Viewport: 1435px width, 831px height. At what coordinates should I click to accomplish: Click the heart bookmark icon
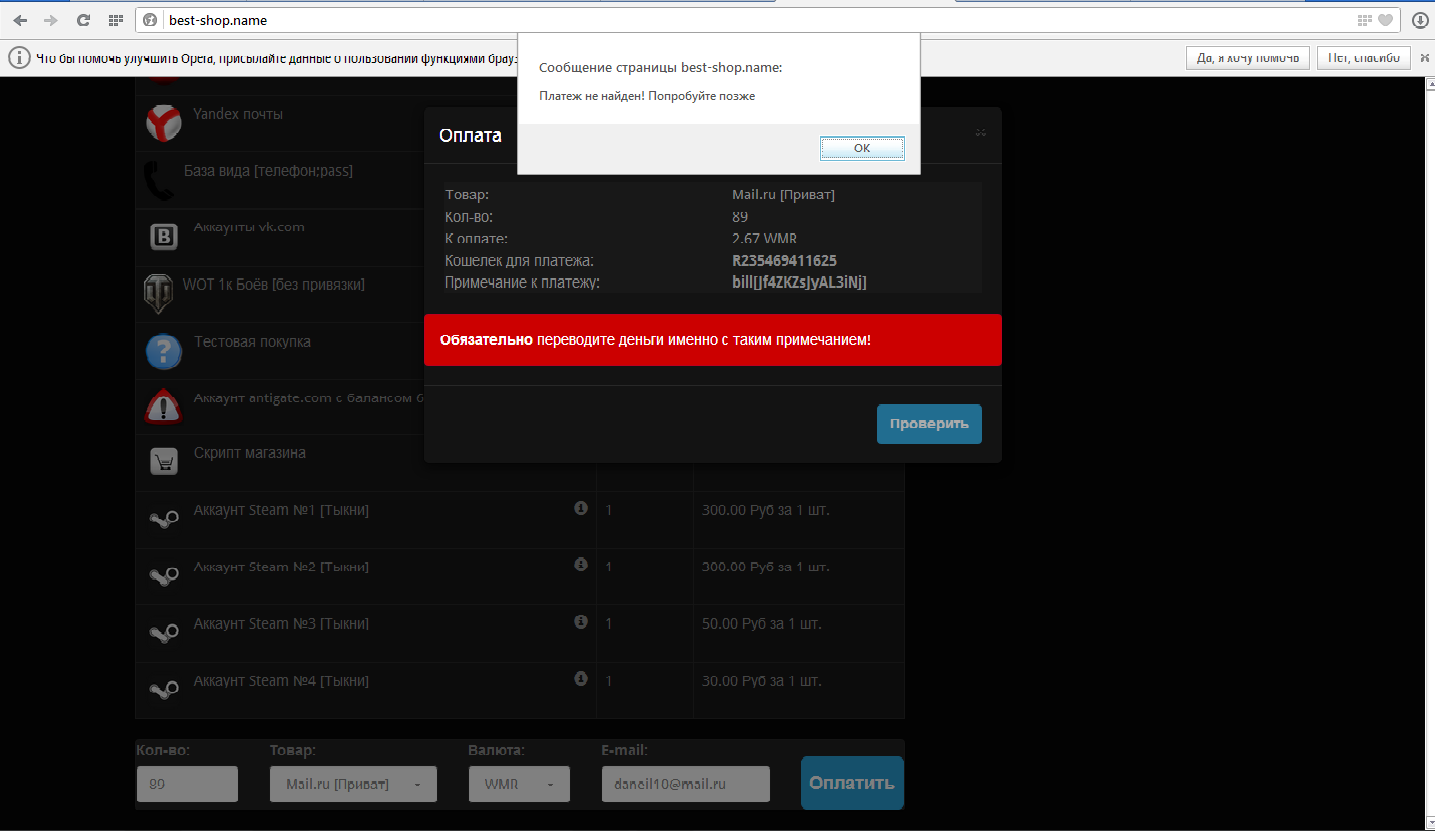coord(1385,20)
